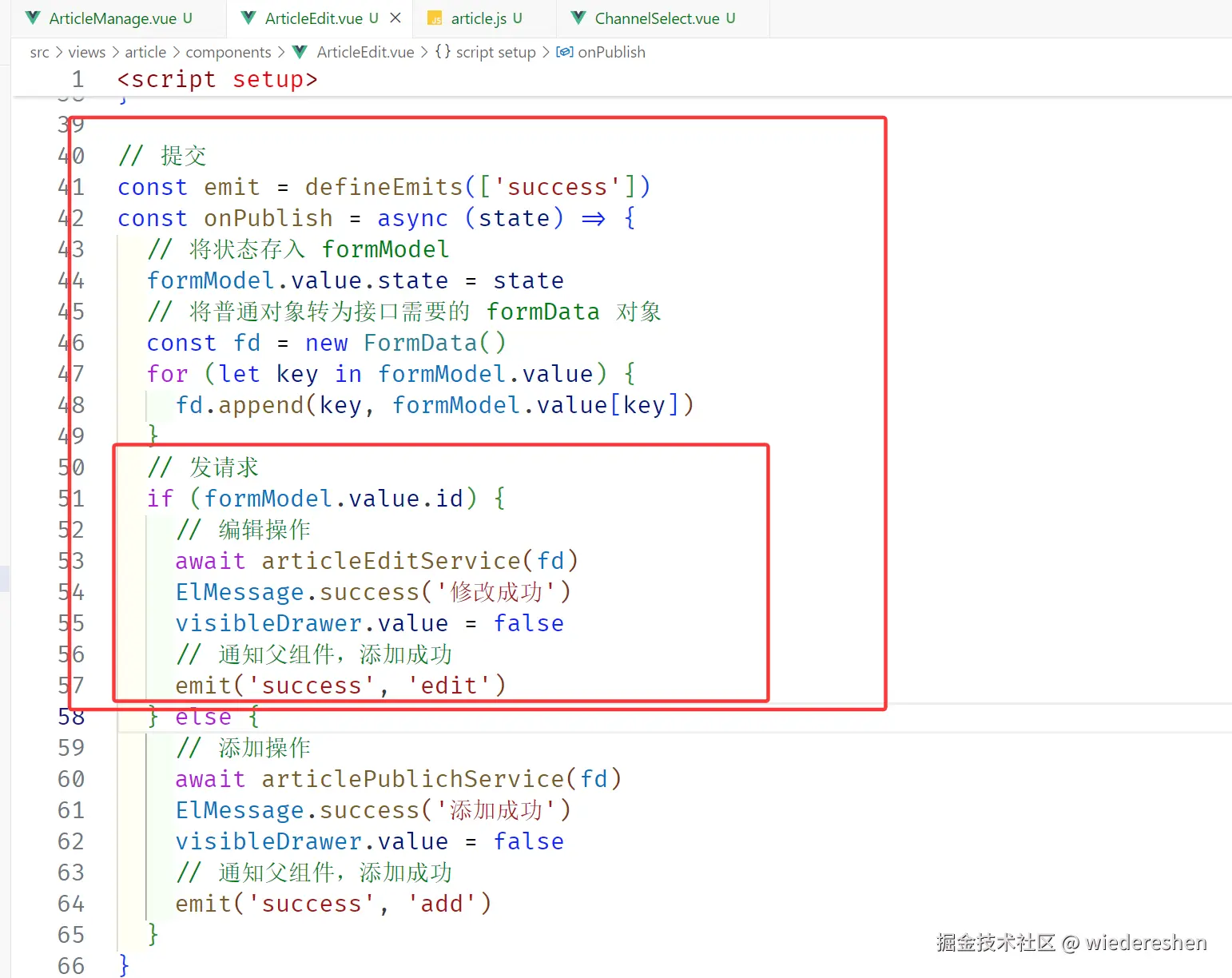Viewport: 1232px width, 978px height.
Task: Click the for keyword on line 47
Action: coord(168,374)
